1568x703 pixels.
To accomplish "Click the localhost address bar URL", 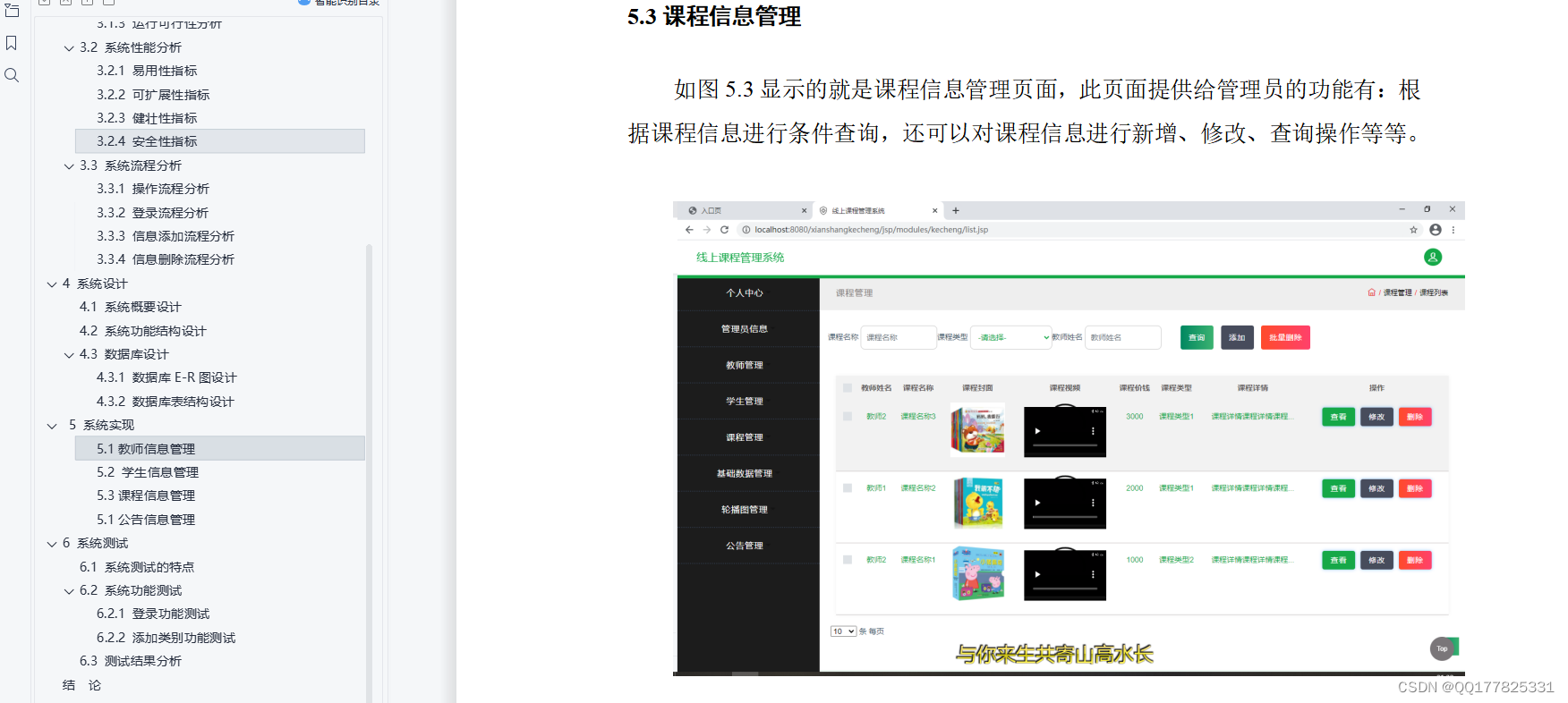I will coord(871,230).
